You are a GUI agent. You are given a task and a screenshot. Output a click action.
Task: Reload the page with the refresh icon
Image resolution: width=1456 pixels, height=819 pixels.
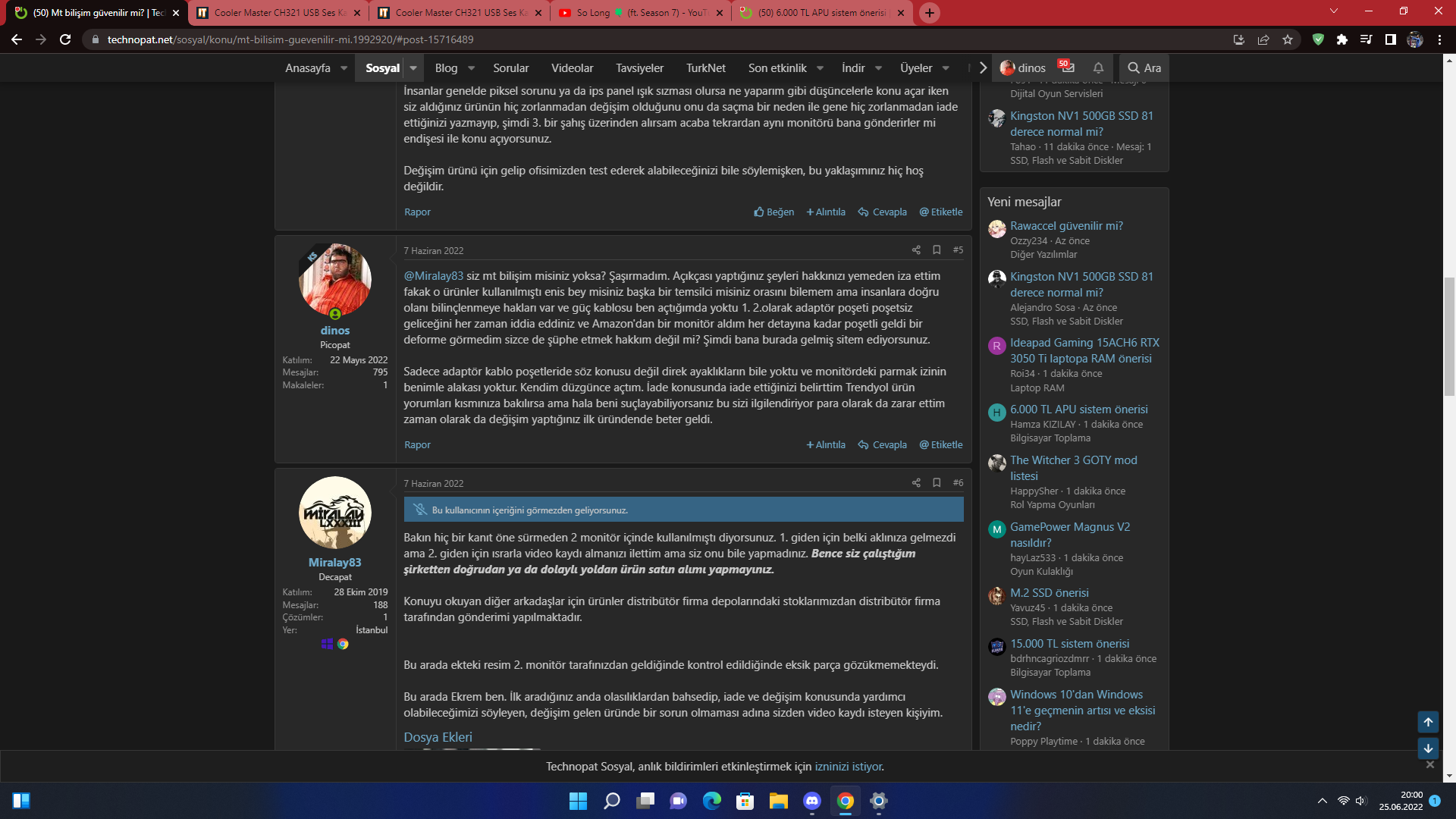coord(65,39)
